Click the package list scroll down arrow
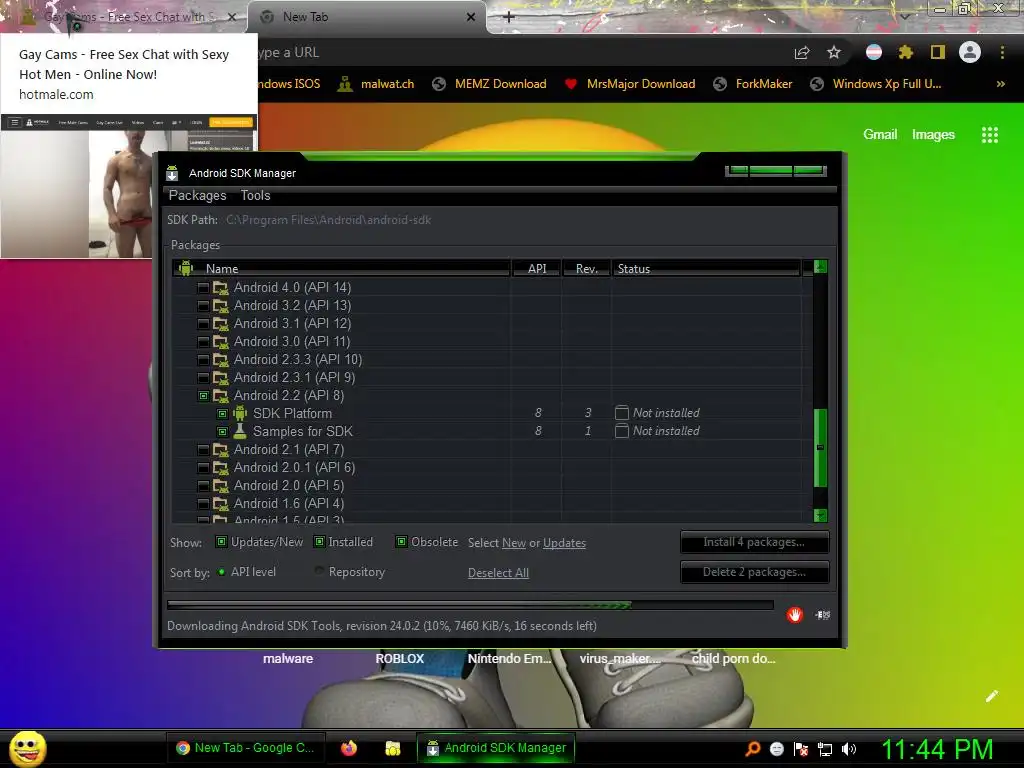 (x=820, y=515)
